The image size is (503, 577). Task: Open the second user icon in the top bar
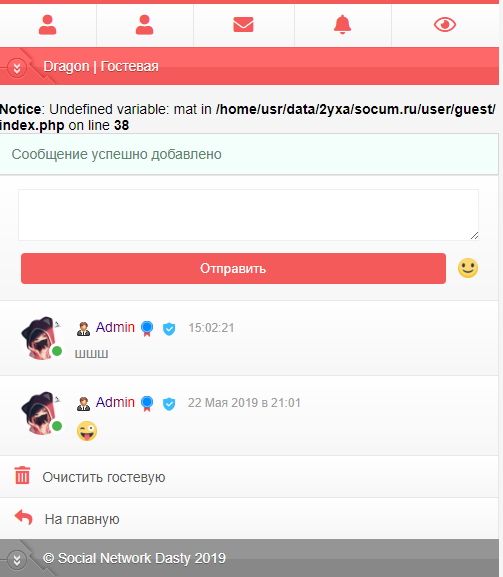(x=144, y=25)
